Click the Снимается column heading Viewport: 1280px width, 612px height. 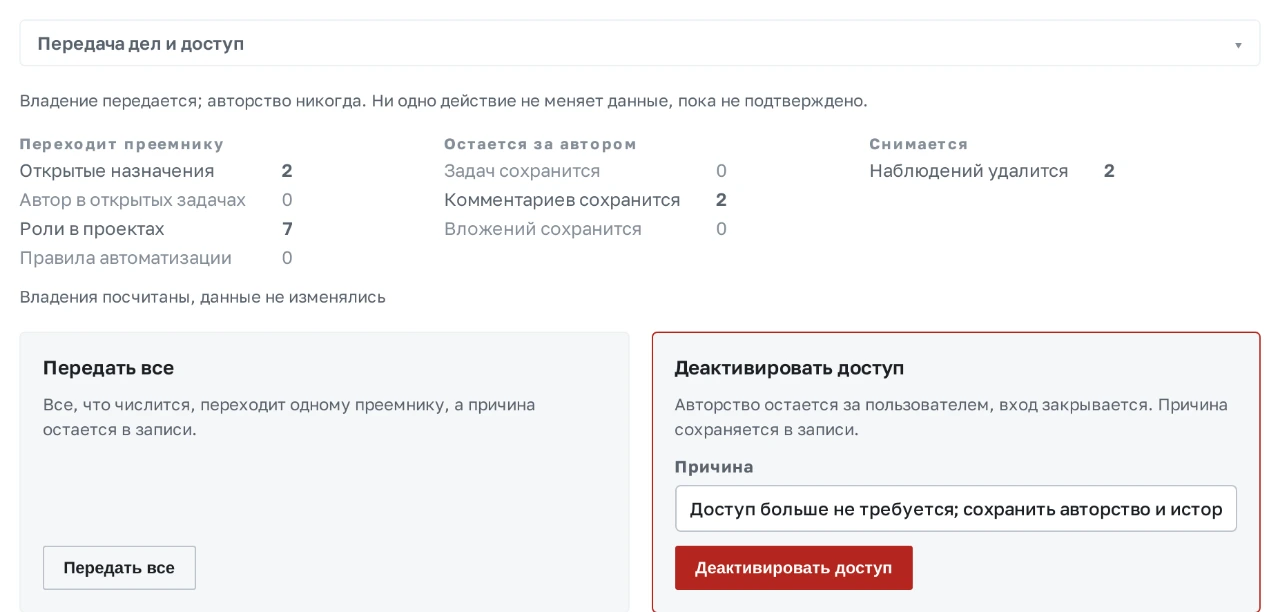919,144
